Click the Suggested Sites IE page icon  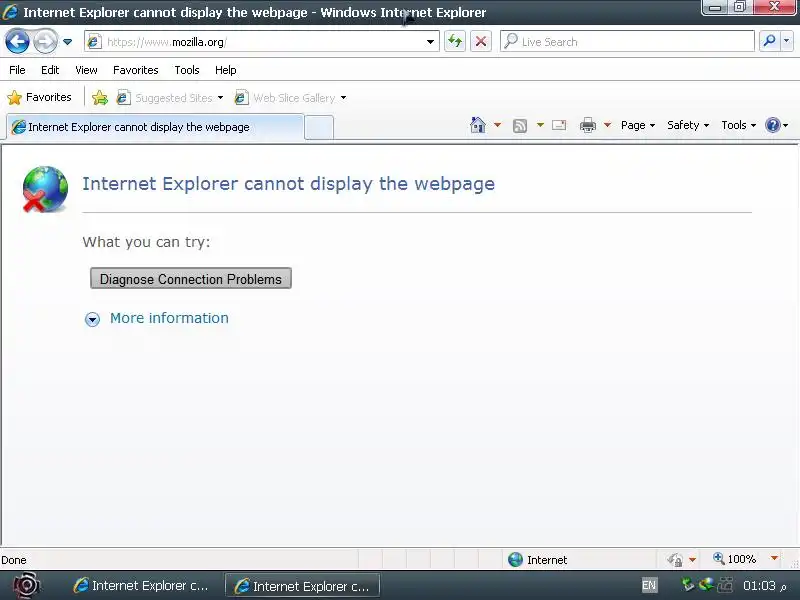[x=123, y=97]
